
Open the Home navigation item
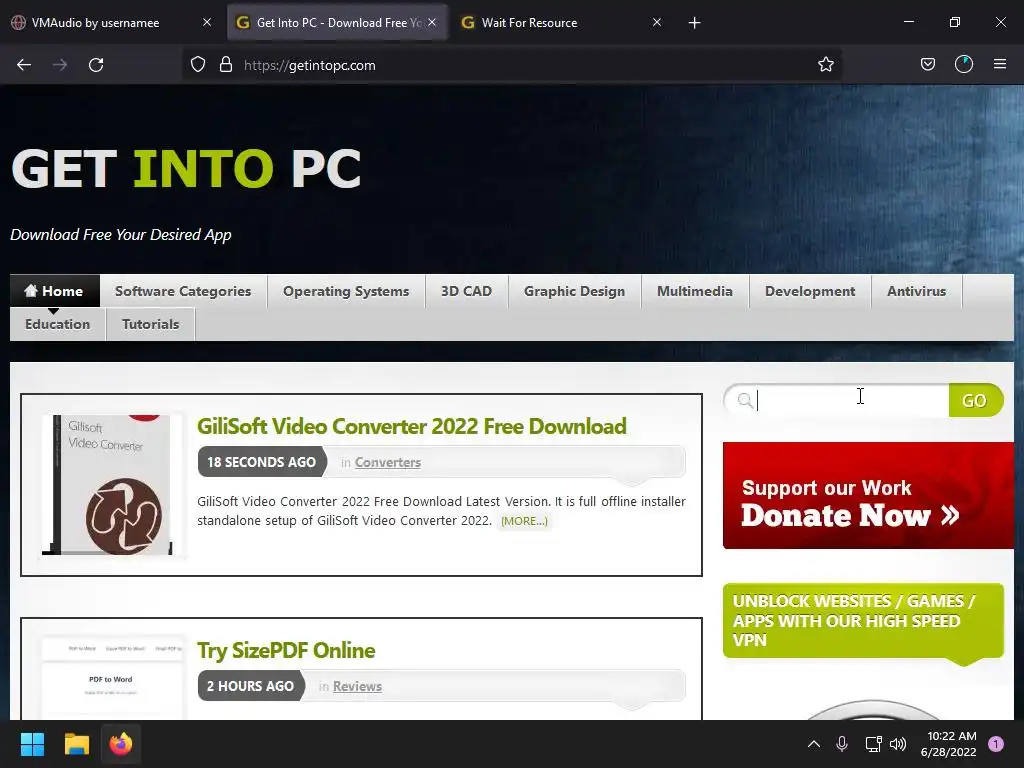55,291
